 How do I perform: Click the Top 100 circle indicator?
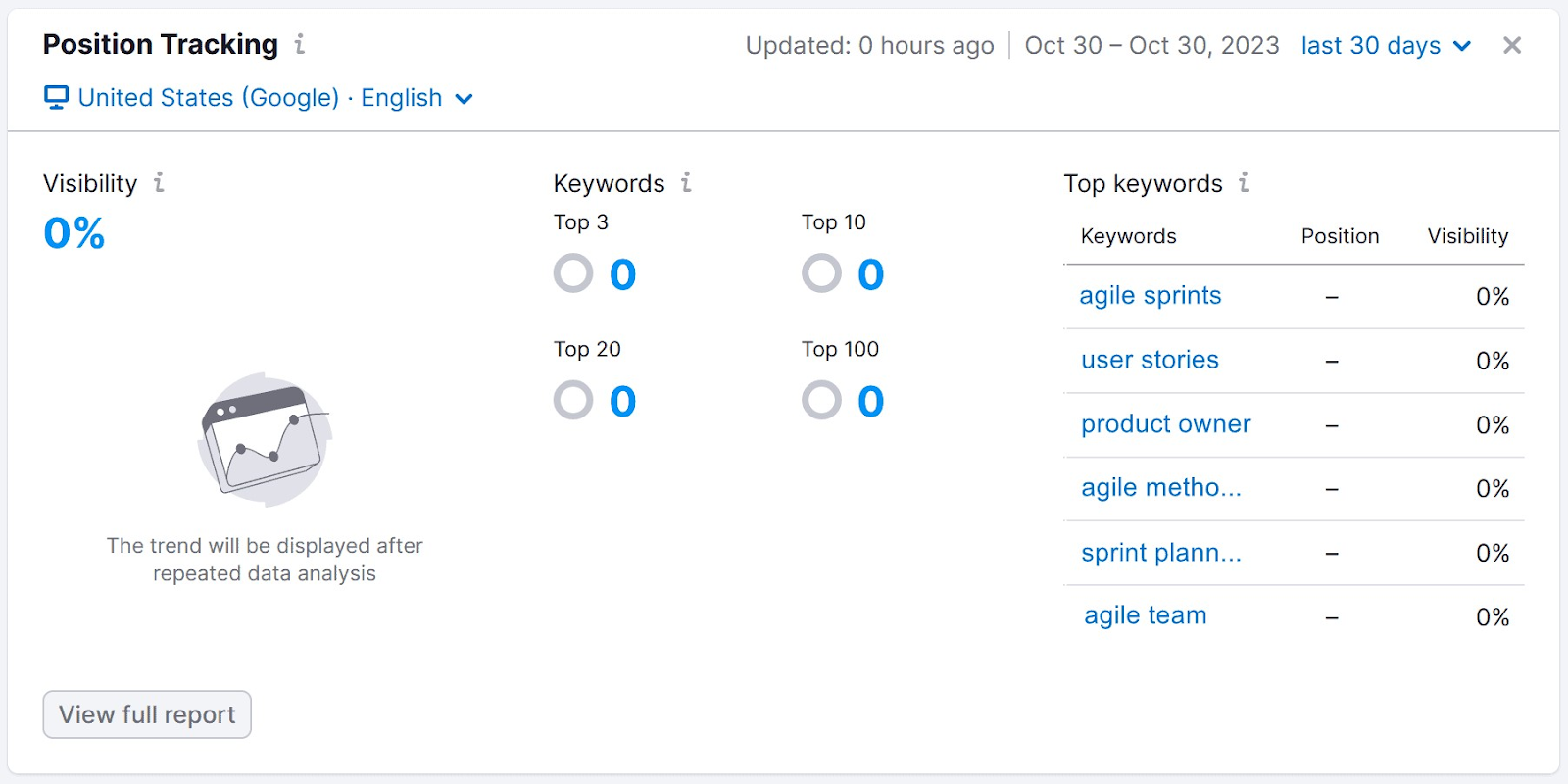(x=820, y=400)
